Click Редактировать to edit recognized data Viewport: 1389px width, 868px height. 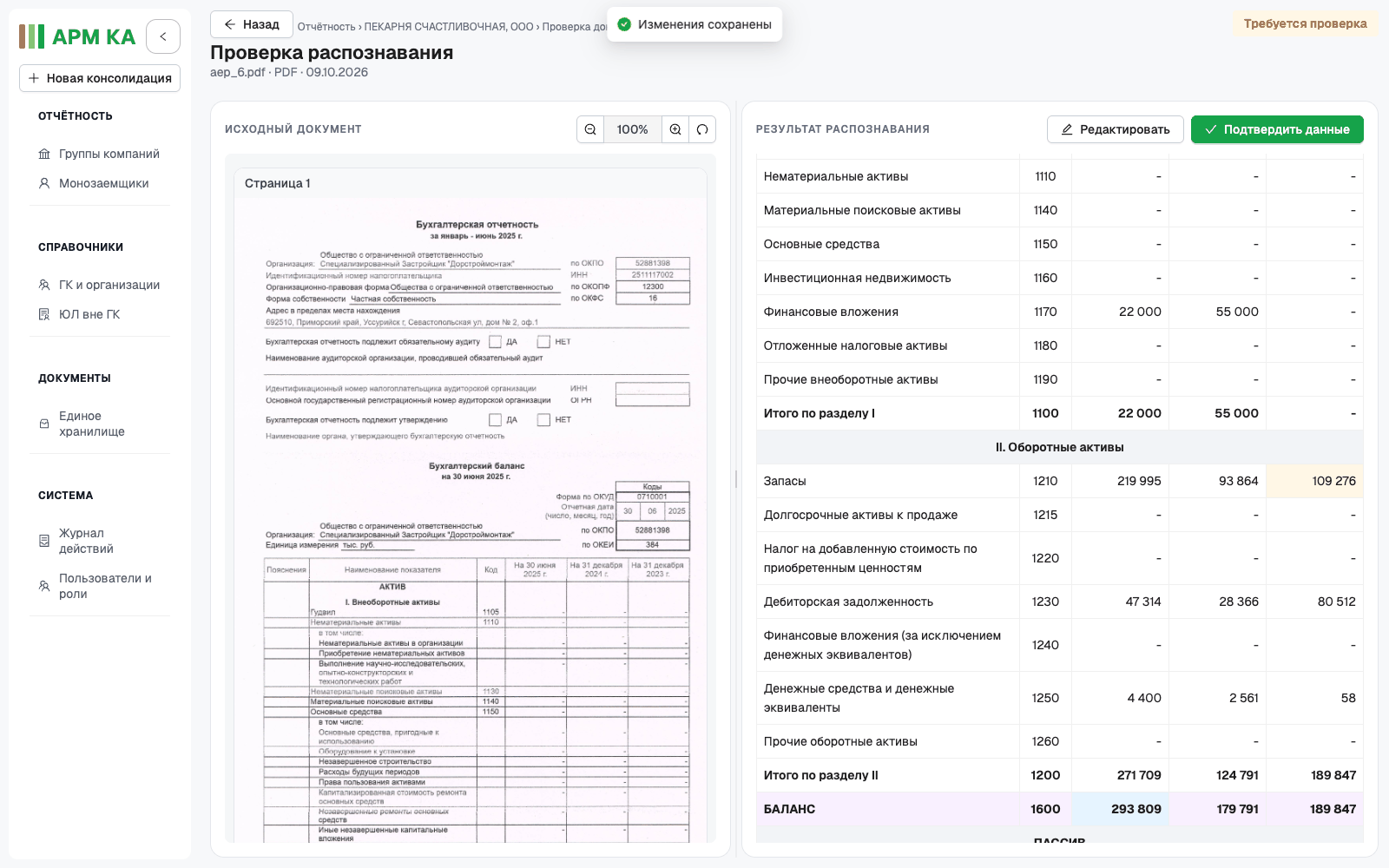click(1116, 129)
